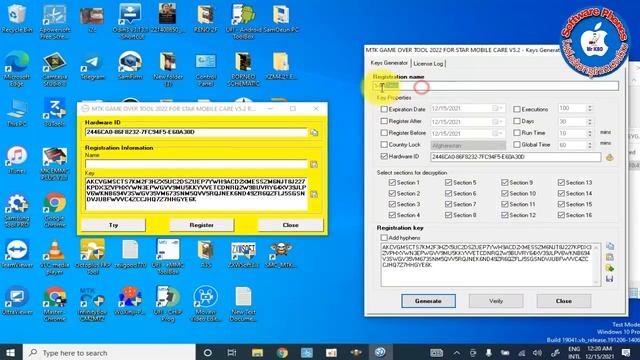The image size is (640, 360).
Task: Click the Verify button
Action: [x=496, y=301]
